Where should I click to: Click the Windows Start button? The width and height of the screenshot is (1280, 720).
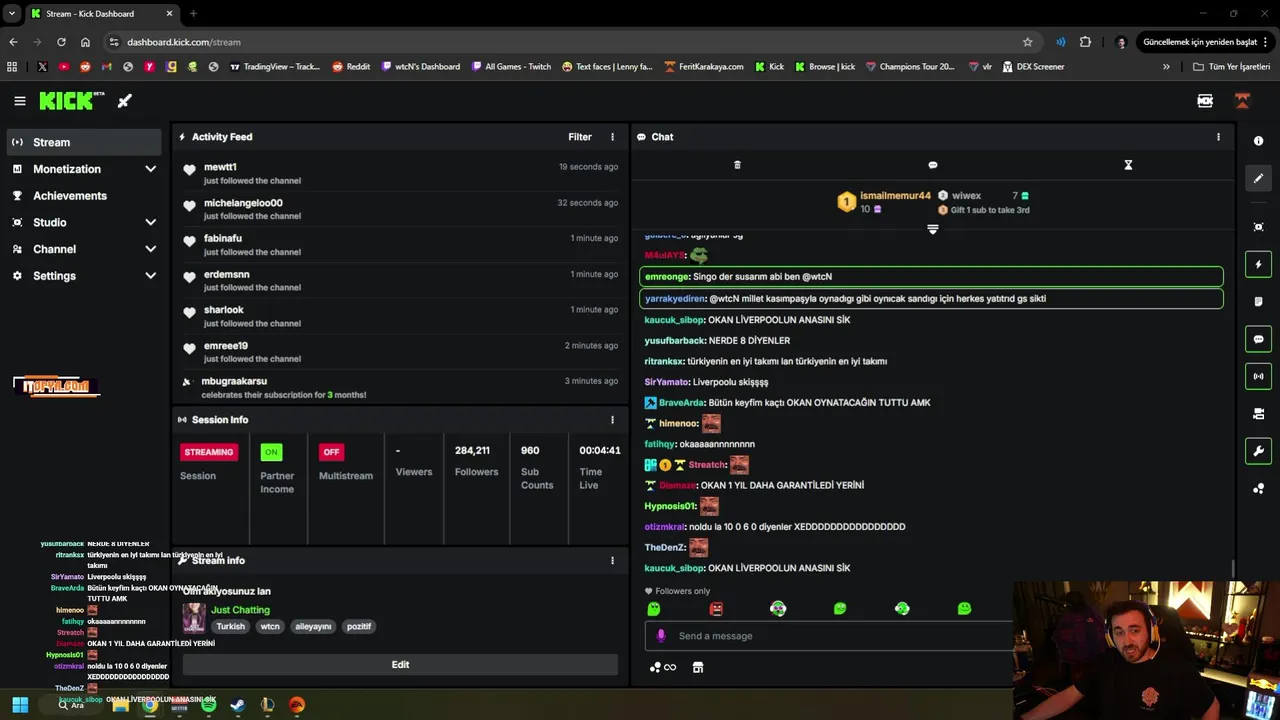20,705
